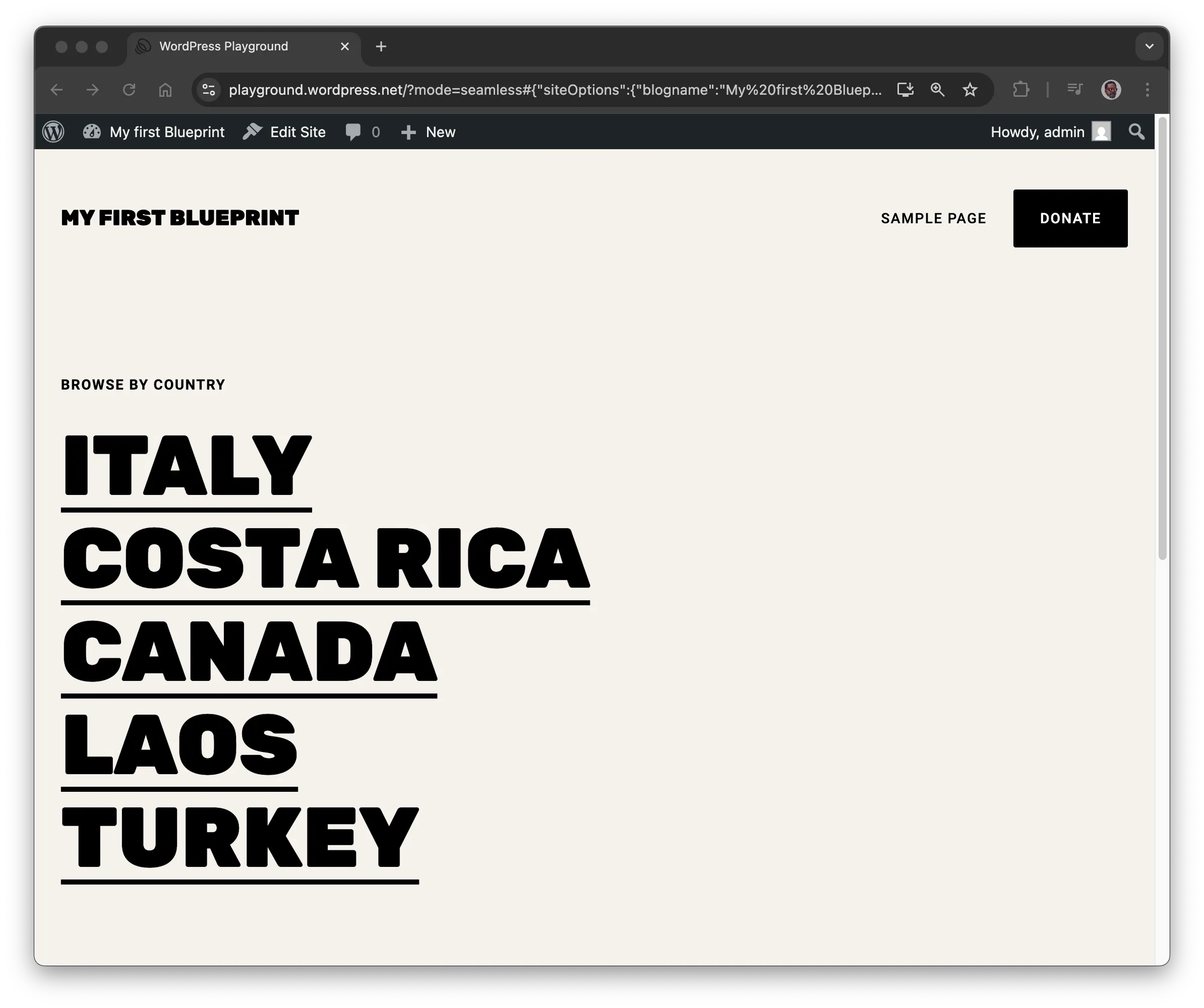This screenshot has height=1008, width=1204.
Task: Open the admin bar search icon
Action: point(1136,131)
